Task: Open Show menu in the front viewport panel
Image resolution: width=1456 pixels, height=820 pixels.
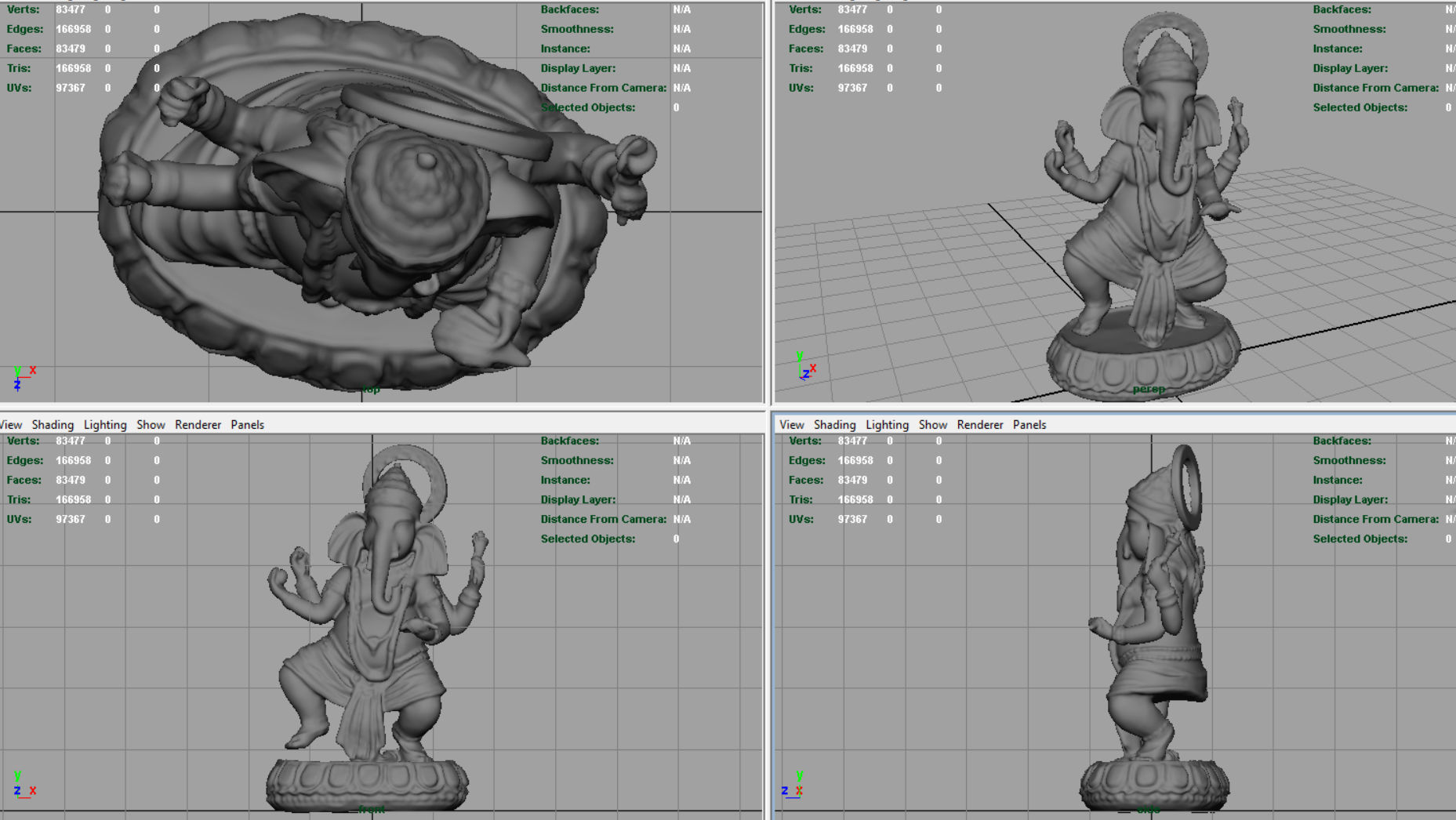Action: click(151, 424)
